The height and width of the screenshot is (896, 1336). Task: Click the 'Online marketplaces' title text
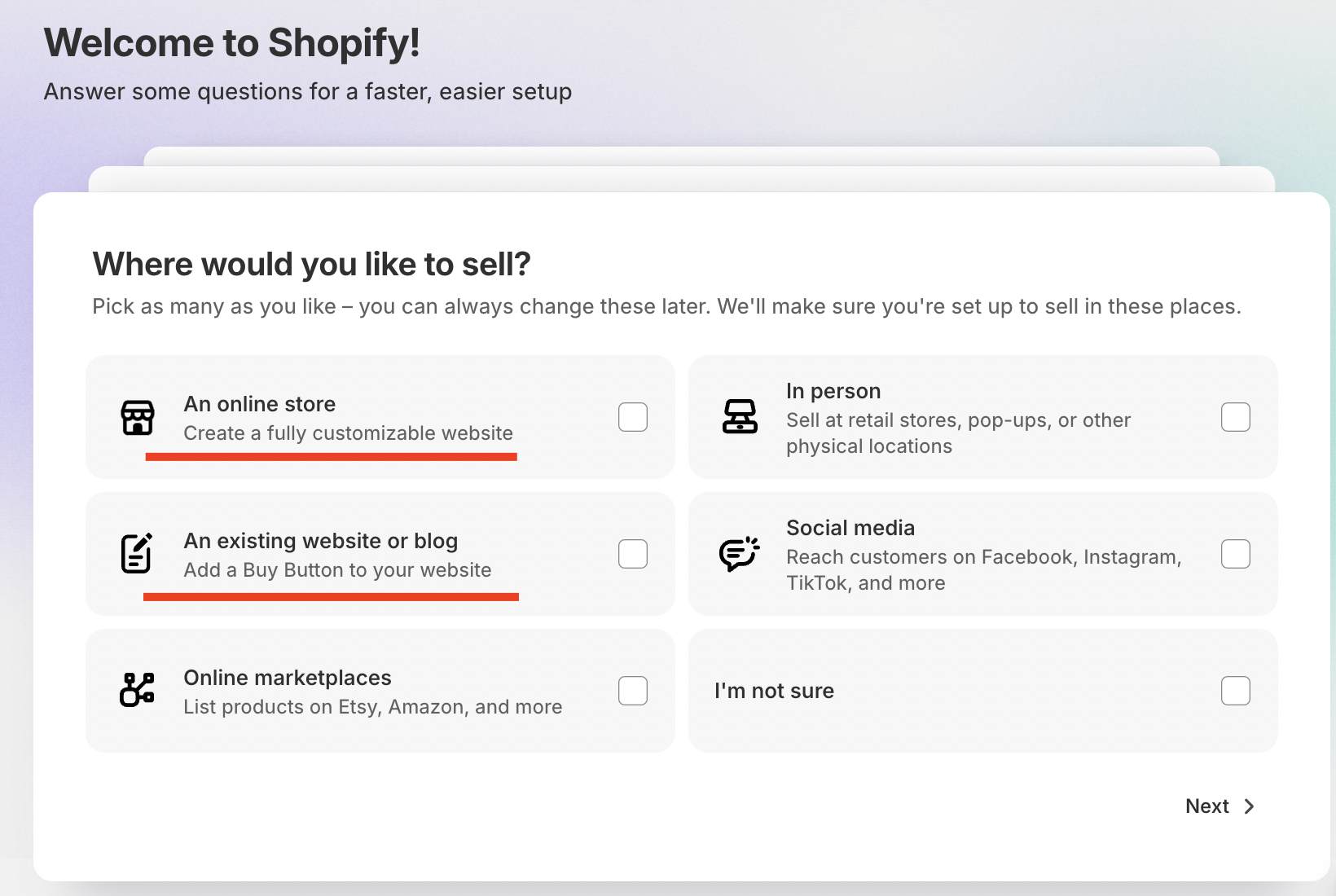[x=288, y=678]
